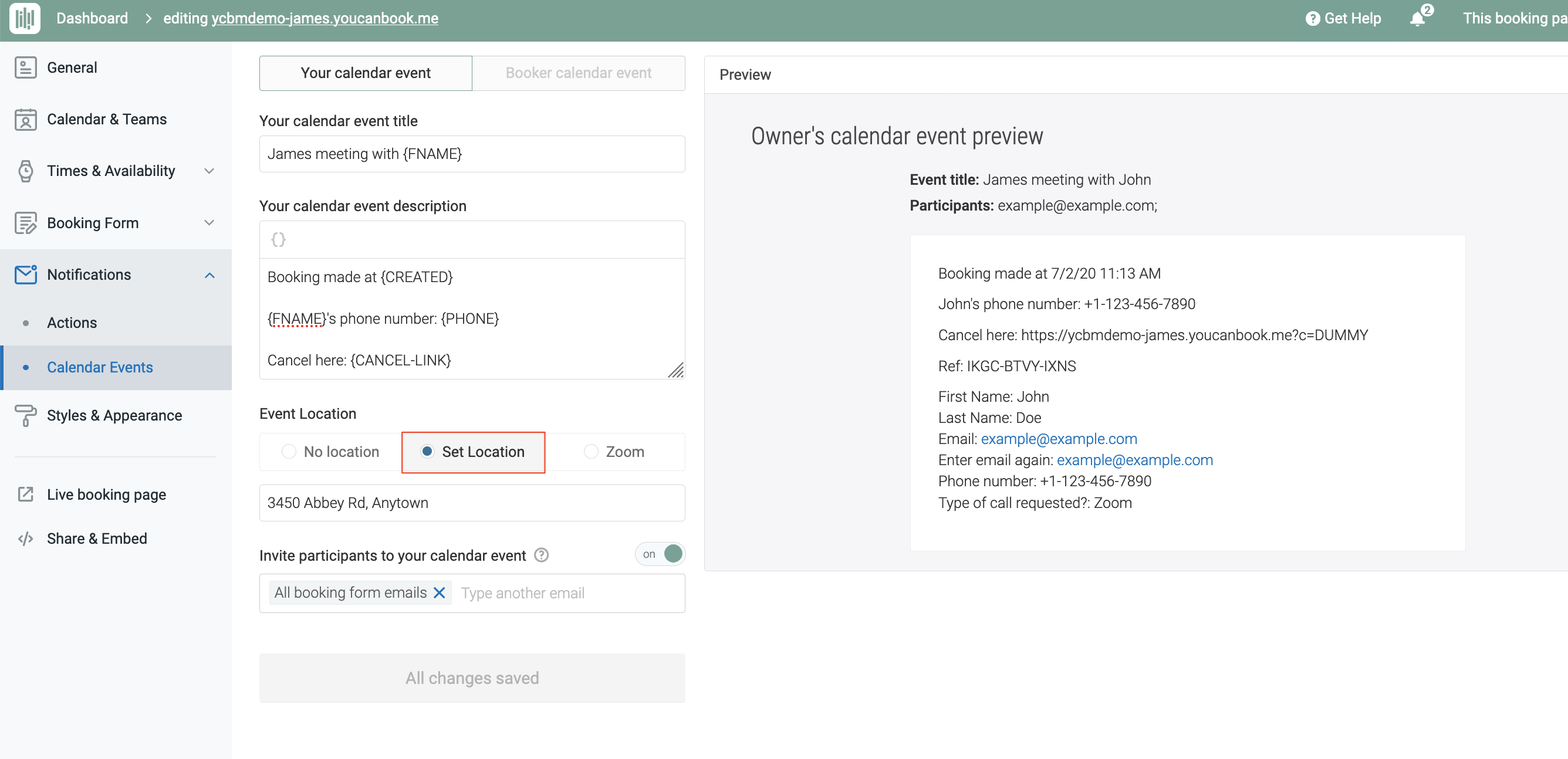Click the help icon beside Invite participants

(x=541, y=555)
